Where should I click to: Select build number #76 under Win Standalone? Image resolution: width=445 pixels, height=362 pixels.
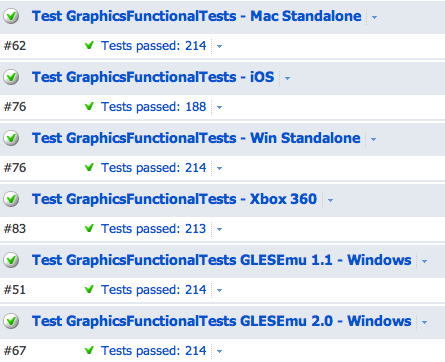pos(15,168)
